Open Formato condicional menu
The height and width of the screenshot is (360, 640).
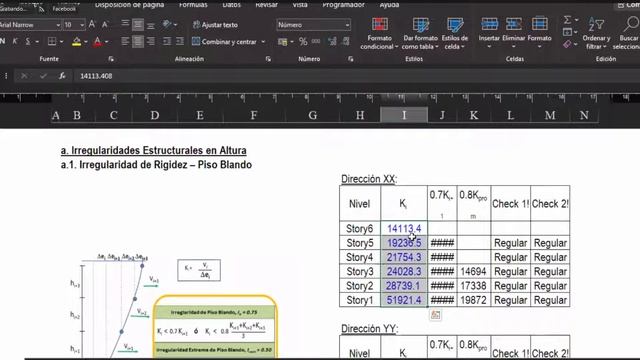380,33
